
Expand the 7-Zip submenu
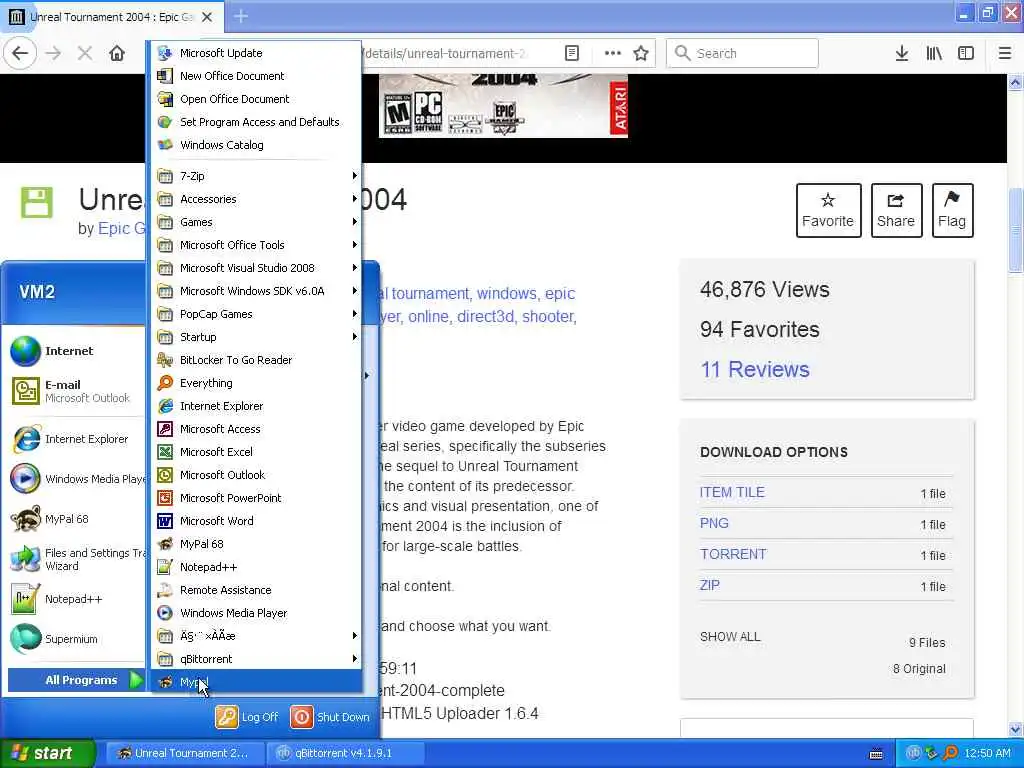(x=256, y=176)
